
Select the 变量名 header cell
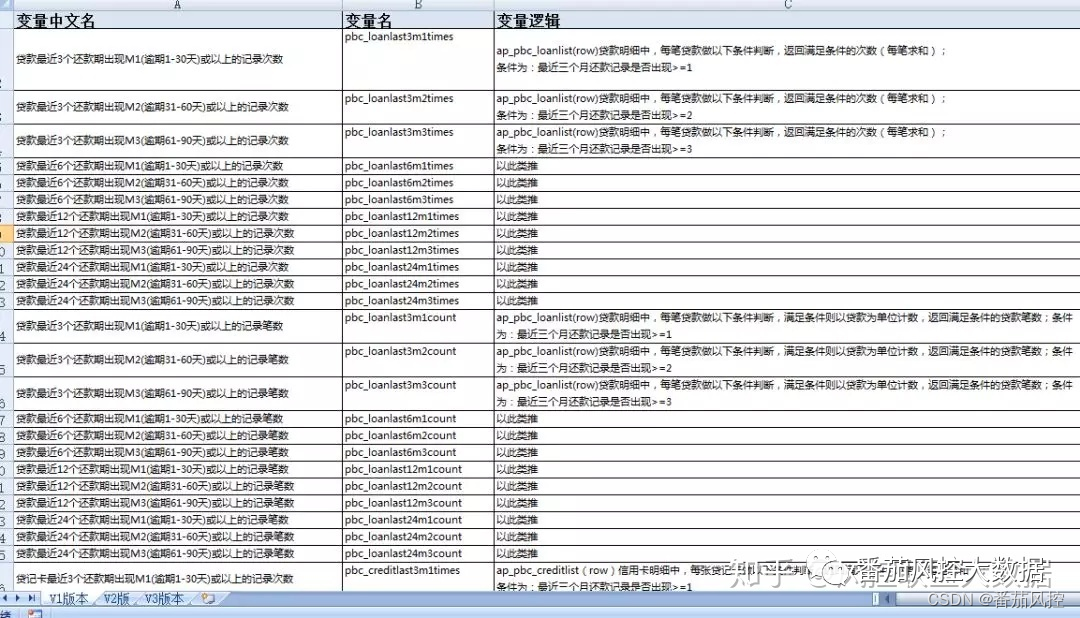[x=418, y=20]
